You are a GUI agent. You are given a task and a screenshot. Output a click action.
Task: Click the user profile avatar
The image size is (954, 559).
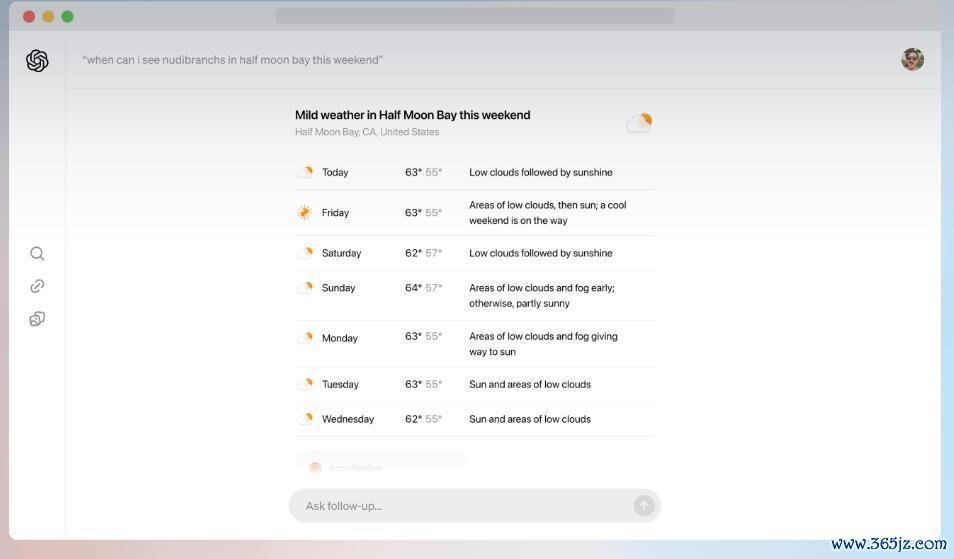tap(912, 60)
